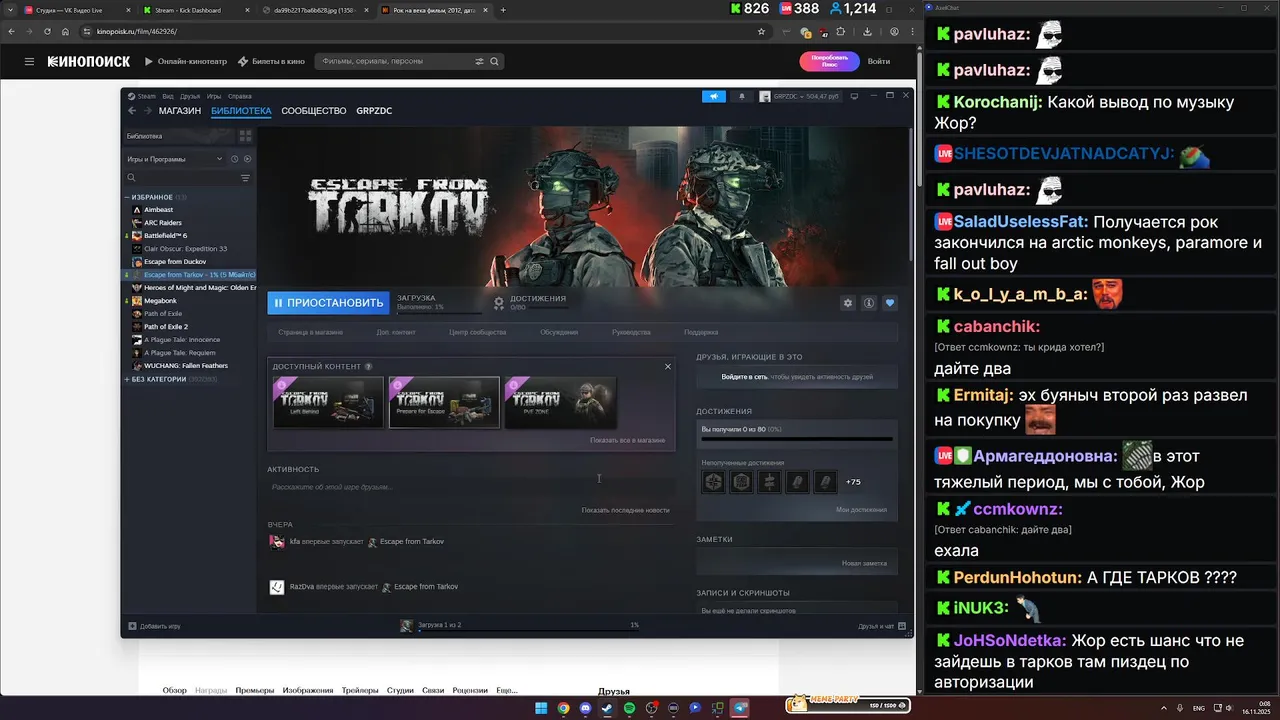
Task: Expand the Игры и Программы dropdown
Action: pyautogui.click(x=175, y=159)
